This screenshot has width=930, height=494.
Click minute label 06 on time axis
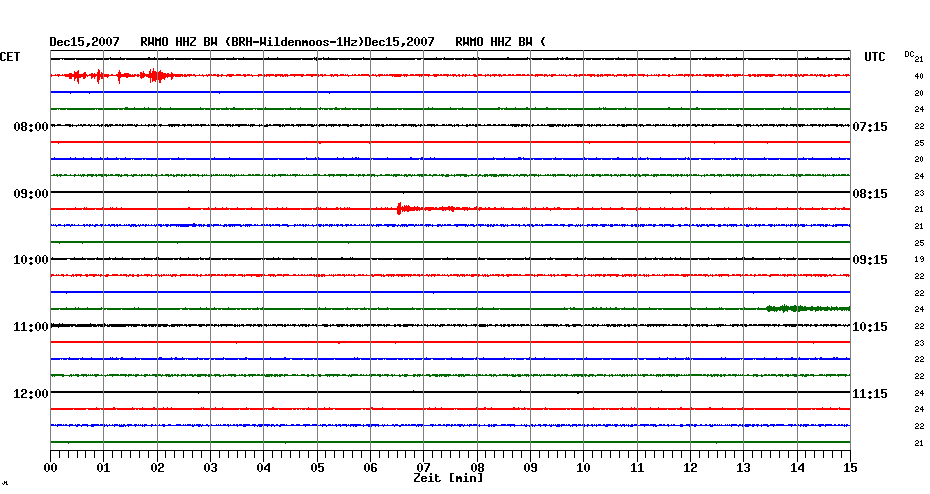(x=370, y=467)
